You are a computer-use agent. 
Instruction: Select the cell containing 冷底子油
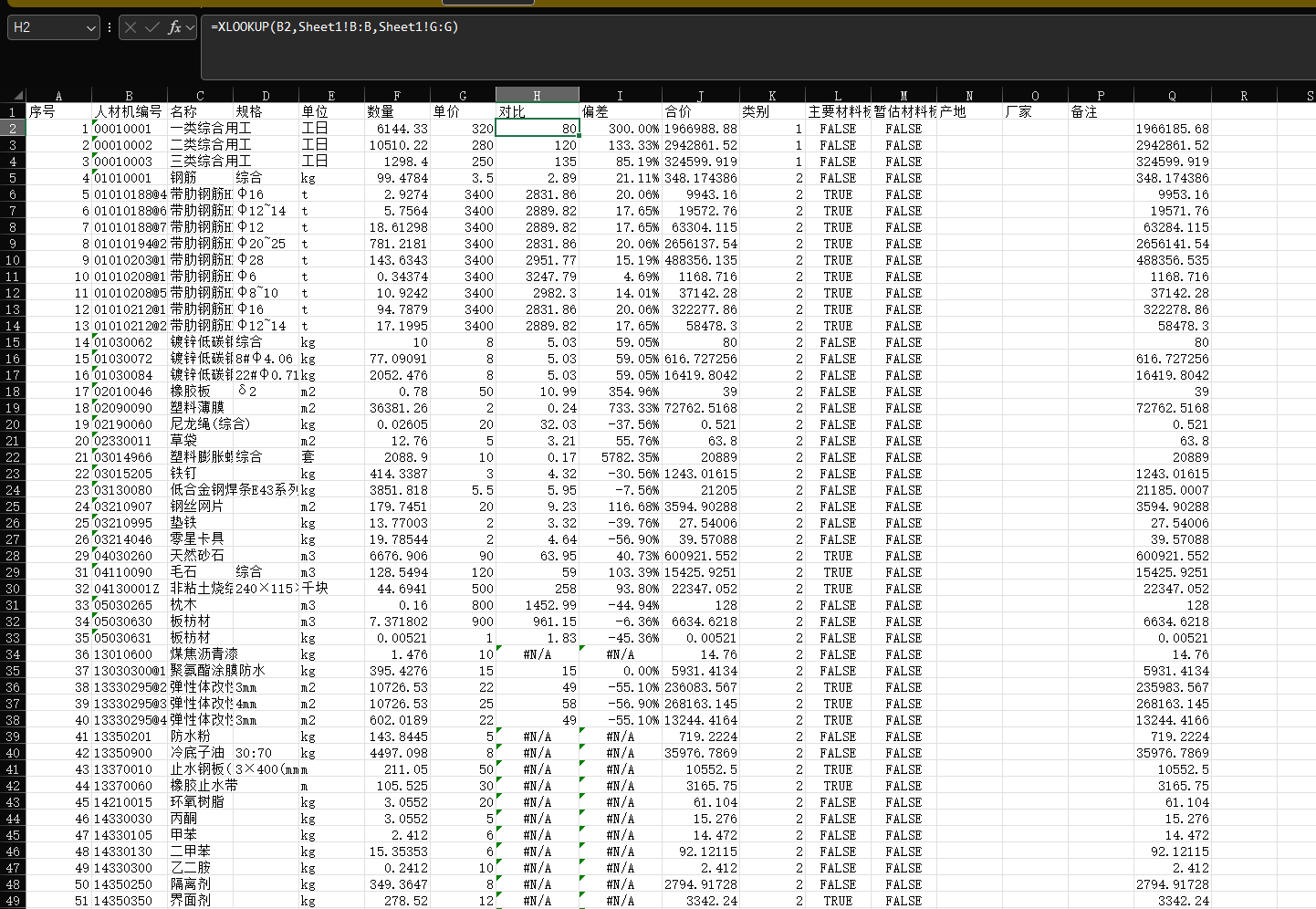[x=200, y=753]
